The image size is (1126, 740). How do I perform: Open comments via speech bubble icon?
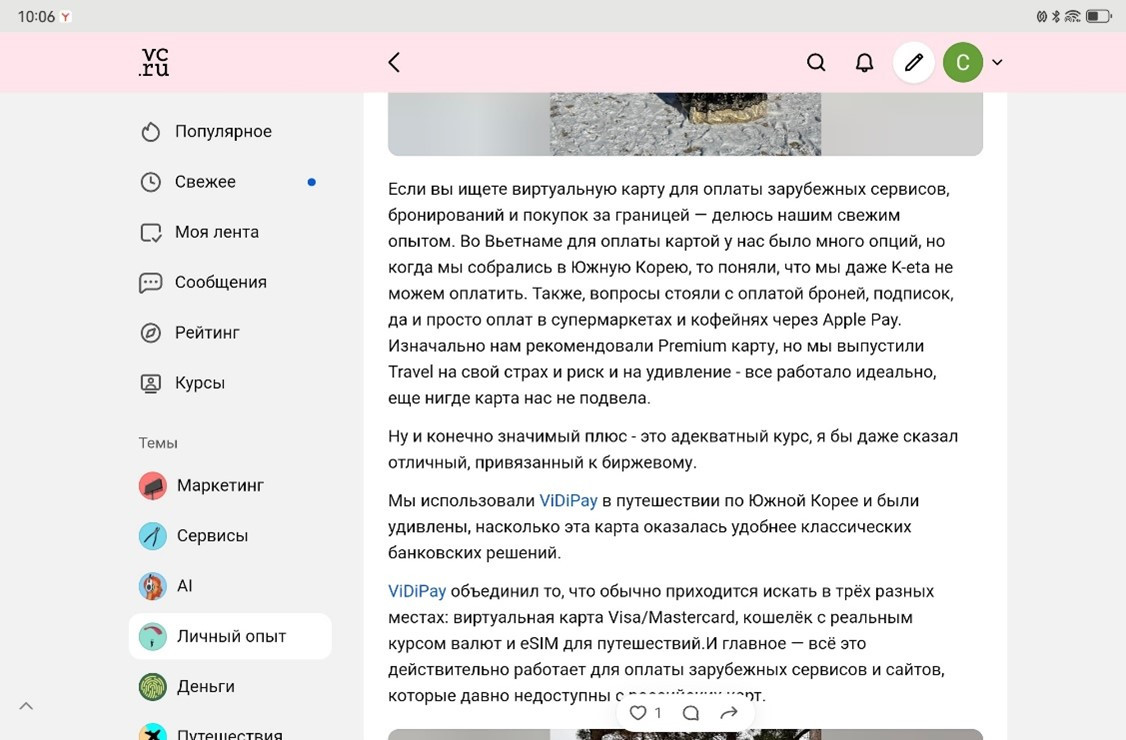point(690,713)
